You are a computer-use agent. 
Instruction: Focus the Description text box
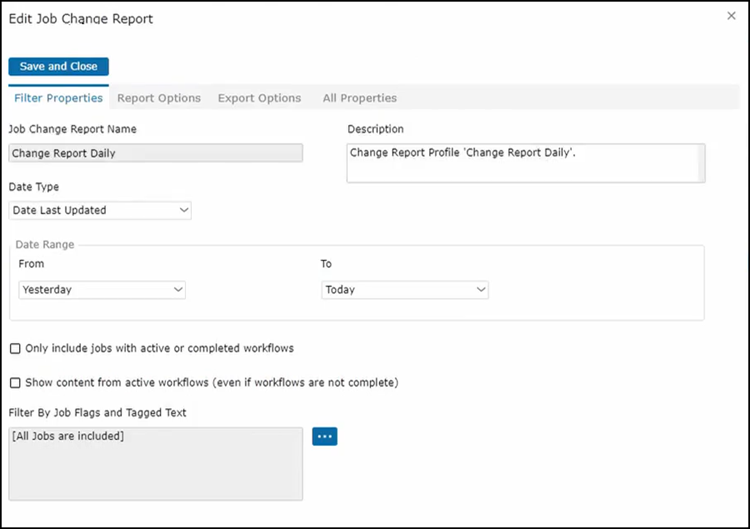[525, 163]
